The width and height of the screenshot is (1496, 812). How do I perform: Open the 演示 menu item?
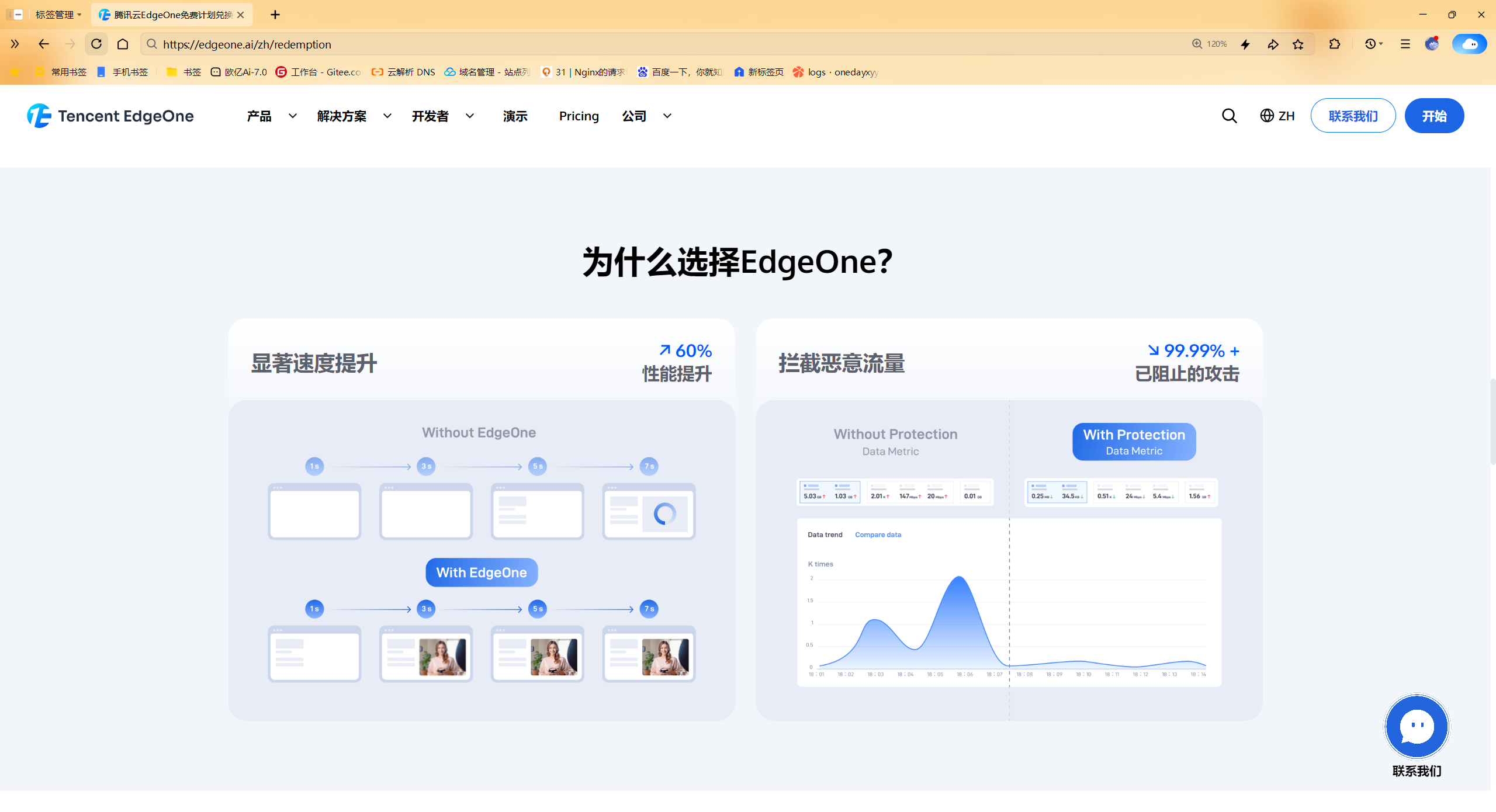click(x=515, y=116)
